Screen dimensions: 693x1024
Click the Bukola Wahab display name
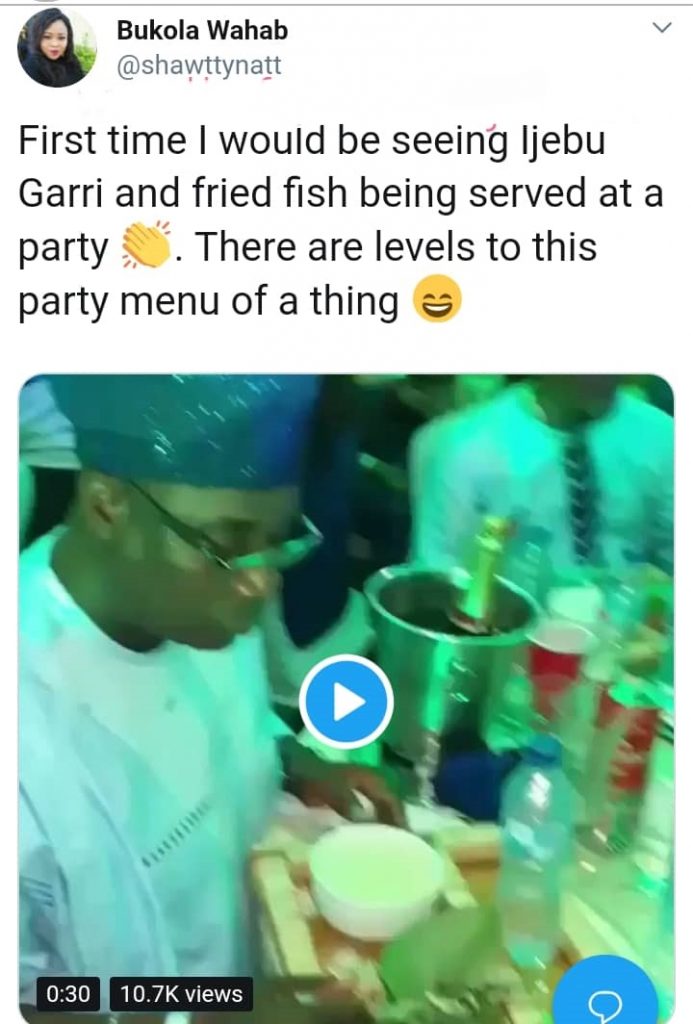[202, 31]
